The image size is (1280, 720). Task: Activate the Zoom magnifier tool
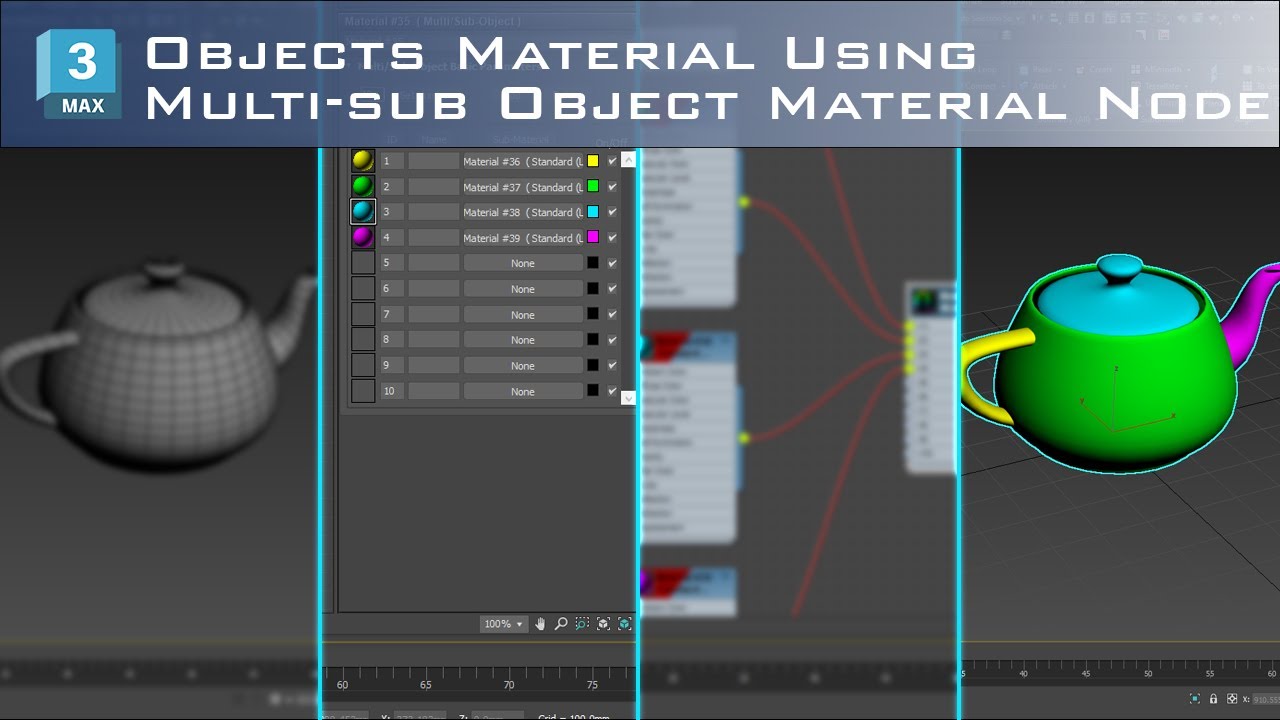coord(561,624)
